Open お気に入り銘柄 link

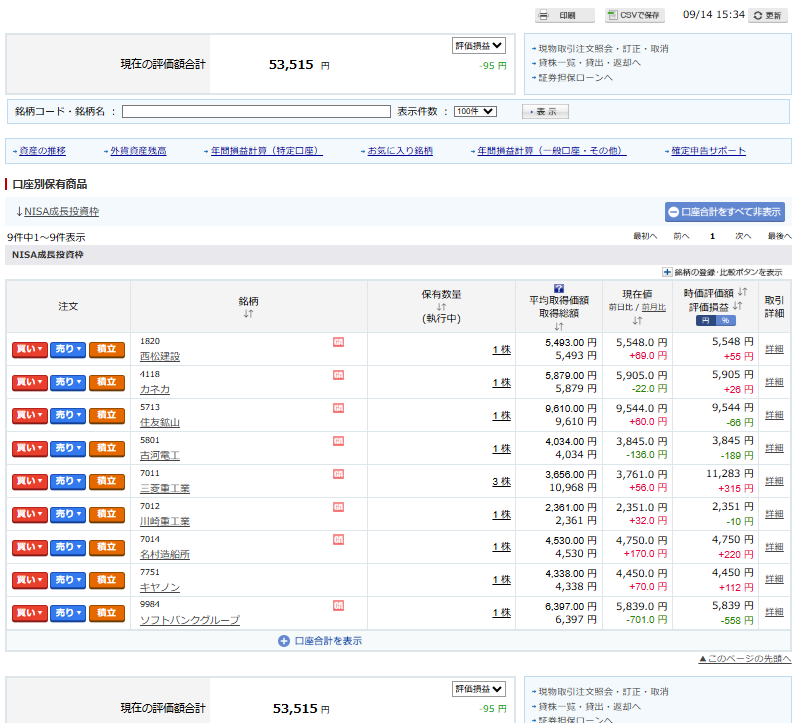(x=400, y=151)
